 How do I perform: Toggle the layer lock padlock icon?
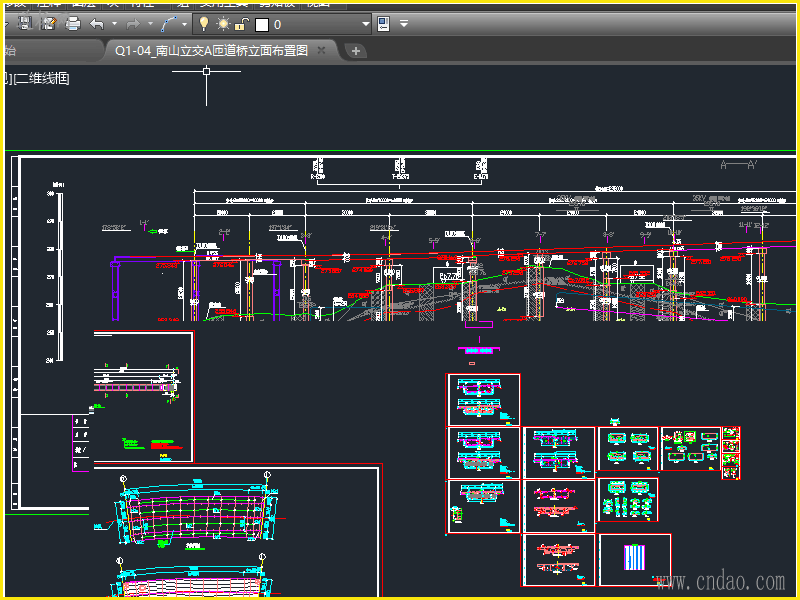[x=241, y=23]
